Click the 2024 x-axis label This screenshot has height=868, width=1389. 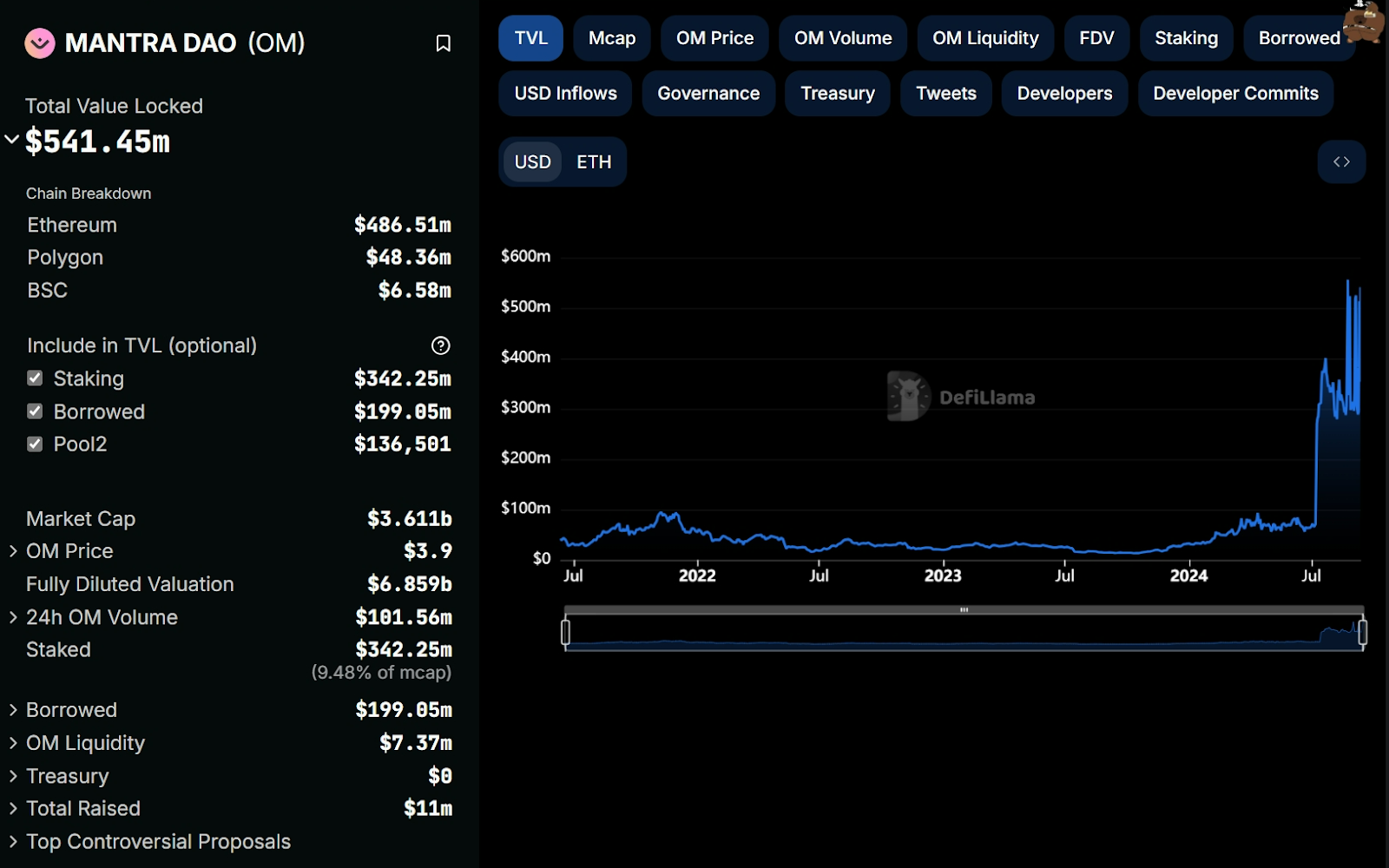click(1188, 575)
